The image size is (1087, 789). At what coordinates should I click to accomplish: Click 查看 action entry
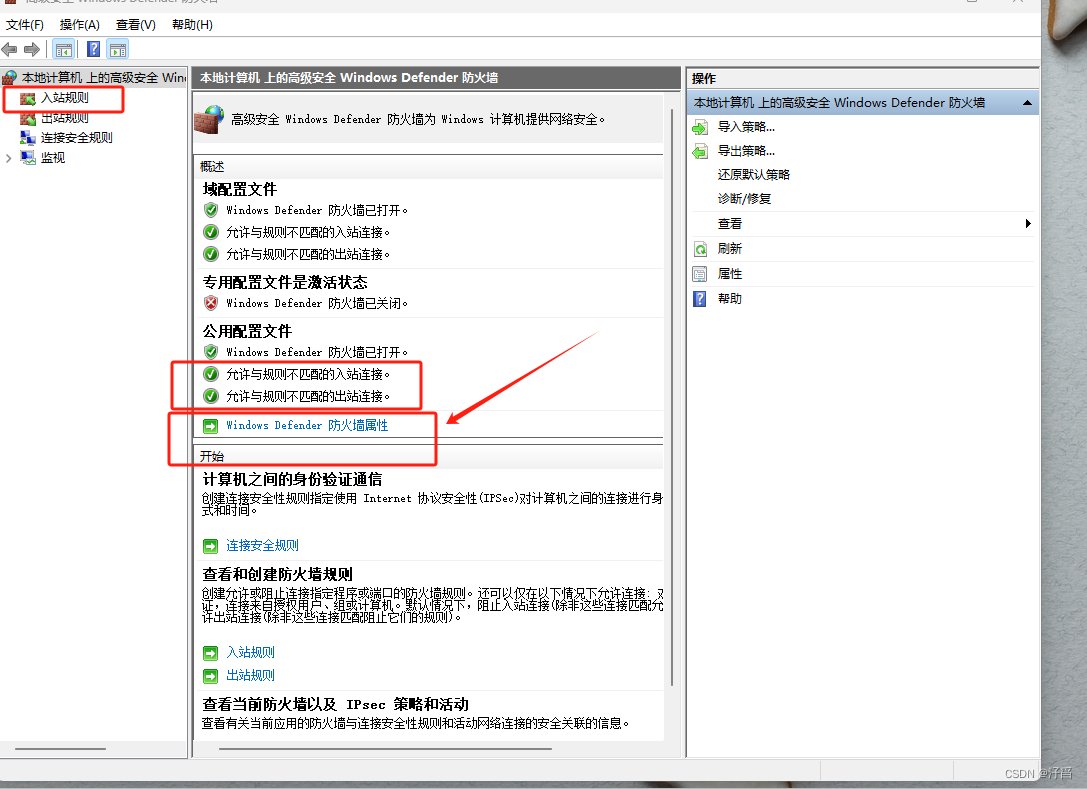click(x=729, y=224)
